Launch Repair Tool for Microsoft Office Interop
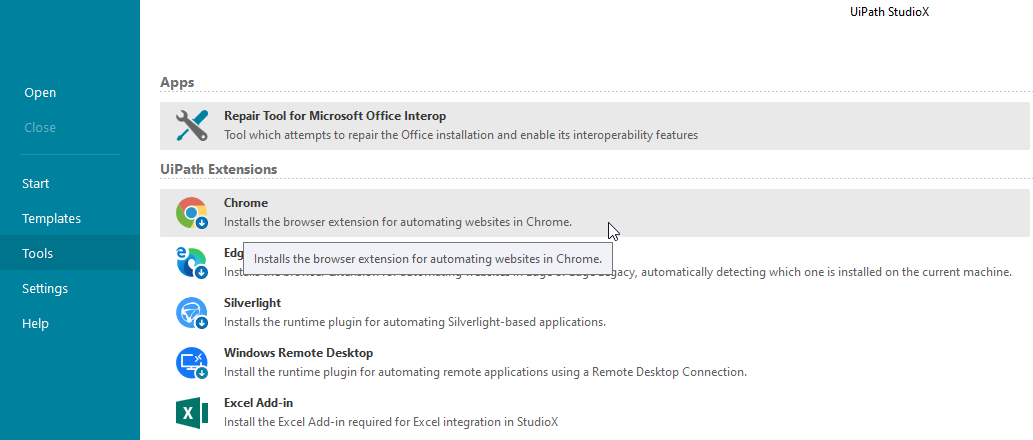This screenshot has height=440, width=1033. pos(335,116)
